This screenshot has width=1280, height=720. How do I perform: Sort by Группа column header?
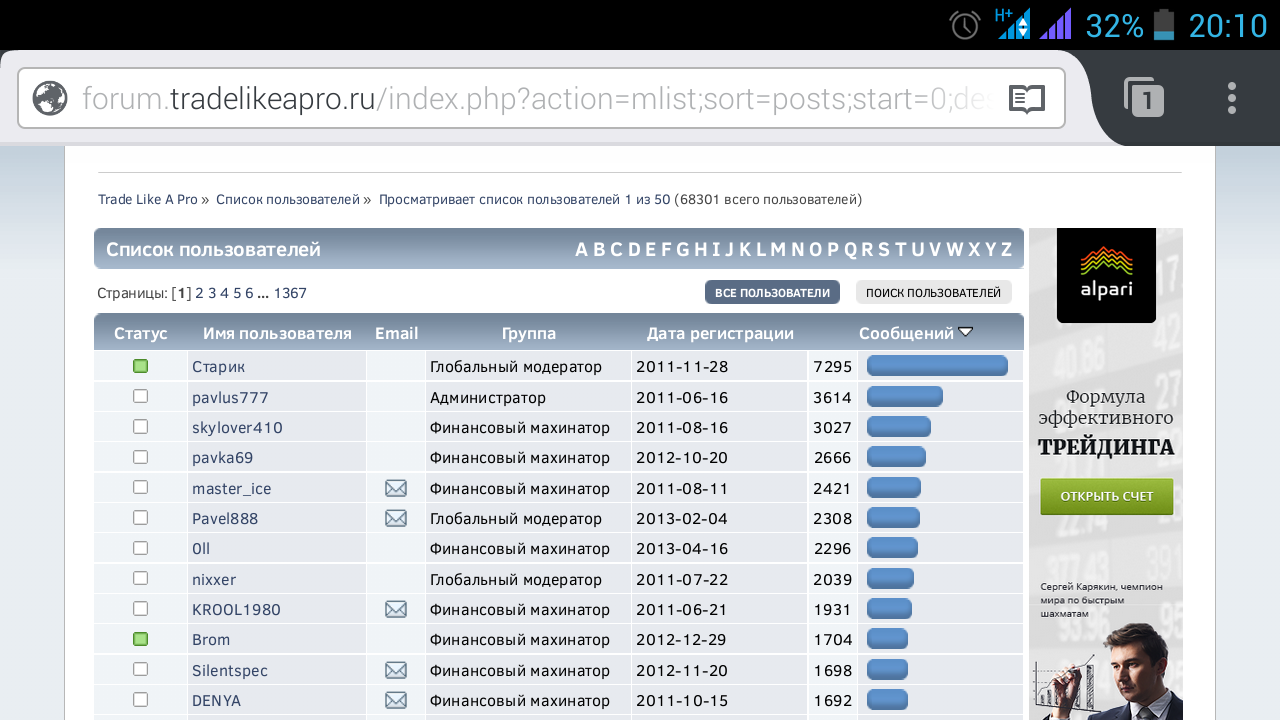(529, 333)
